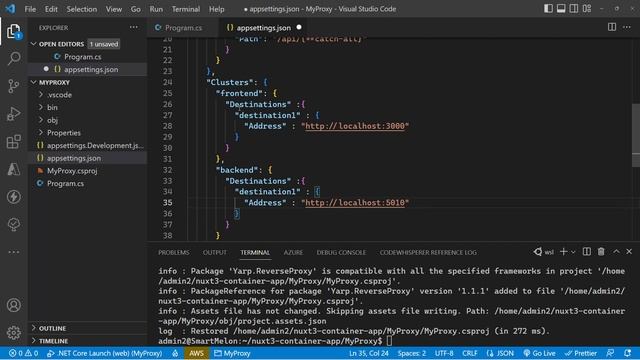Follow the localhost:5010 address link
Screen dimensions: 640x360
(355, 202)
